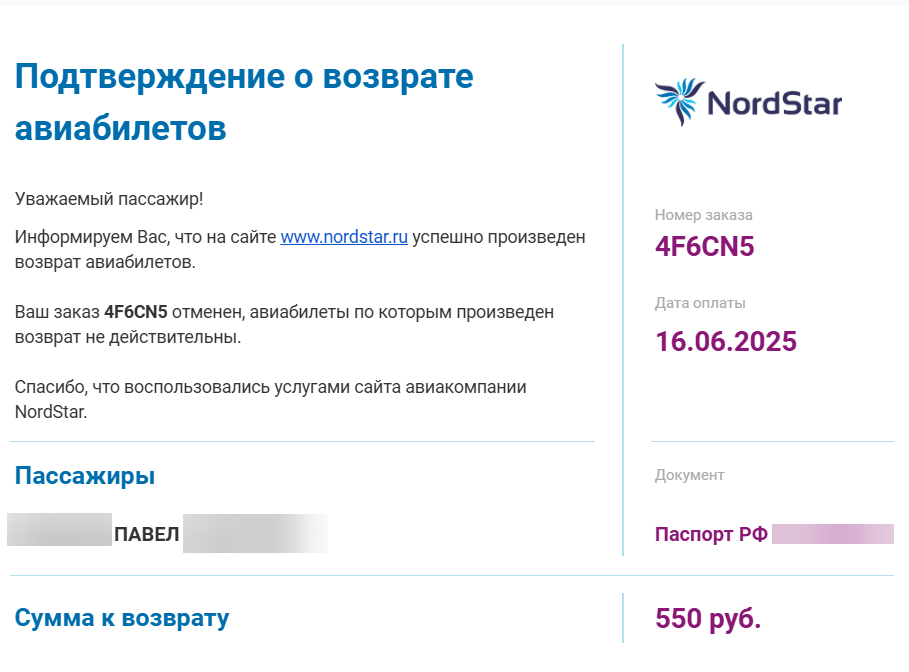
Task: Click the Спасибо, что воспользовались paragraph
Action: click(270, 399)
